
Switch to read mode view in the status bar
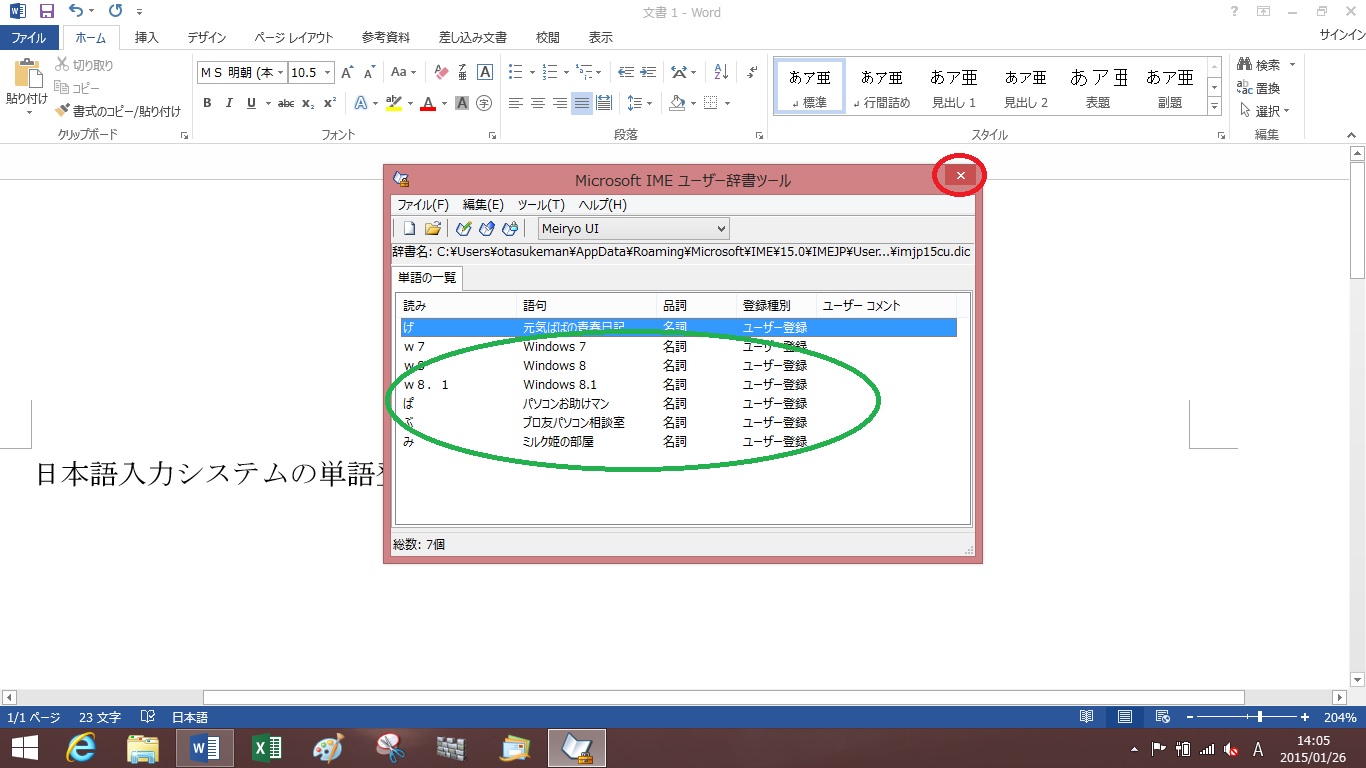pos(1087,717)
